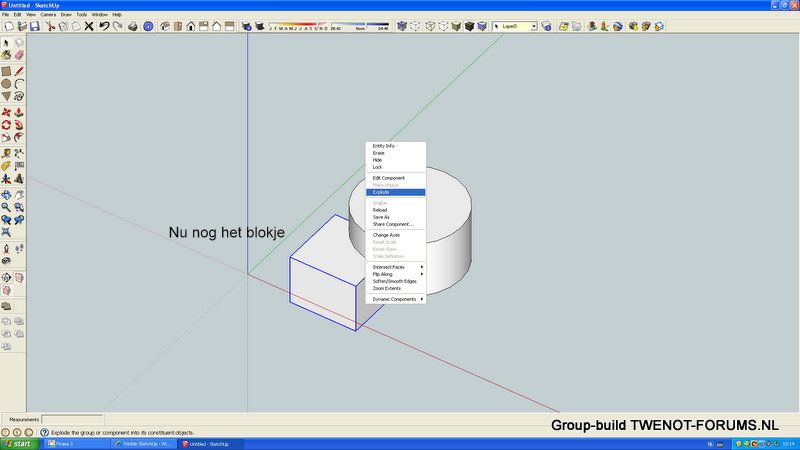Select the Look Around eye tool
Viewport: 800px width, 450px height.
pyautogui.click(x=6, y=261)
